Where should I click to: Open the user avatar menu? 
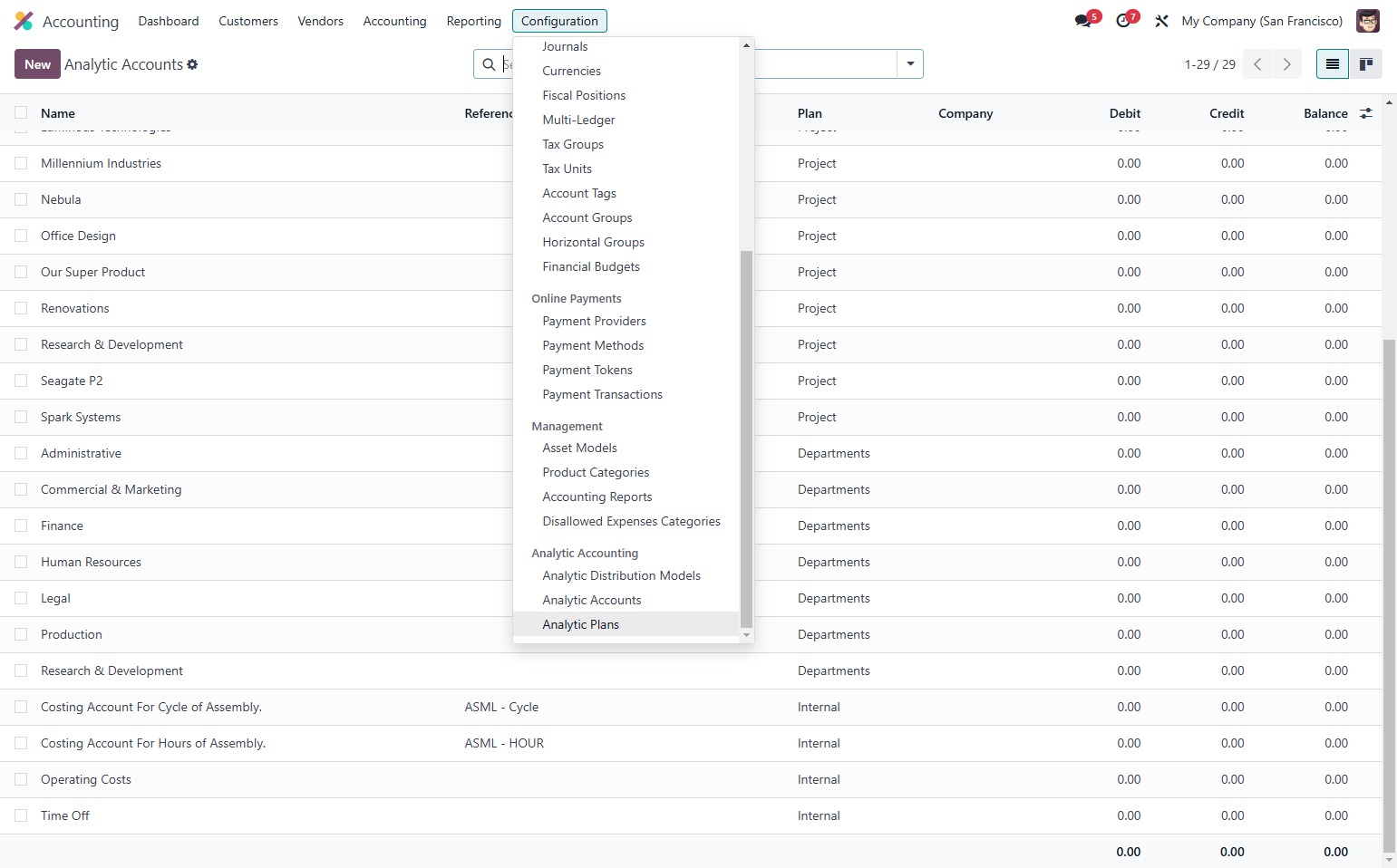point(1368,21)
